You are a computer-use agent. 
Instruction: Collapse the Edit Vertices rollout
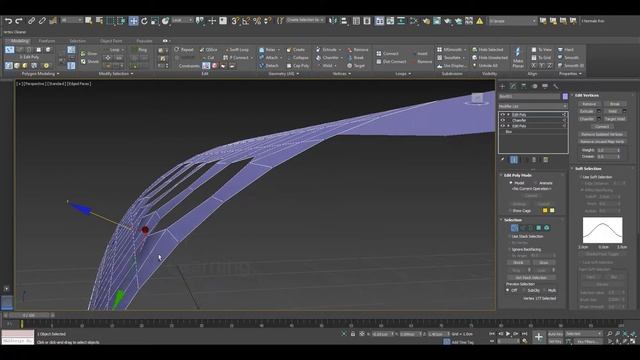tap(587, 96)
